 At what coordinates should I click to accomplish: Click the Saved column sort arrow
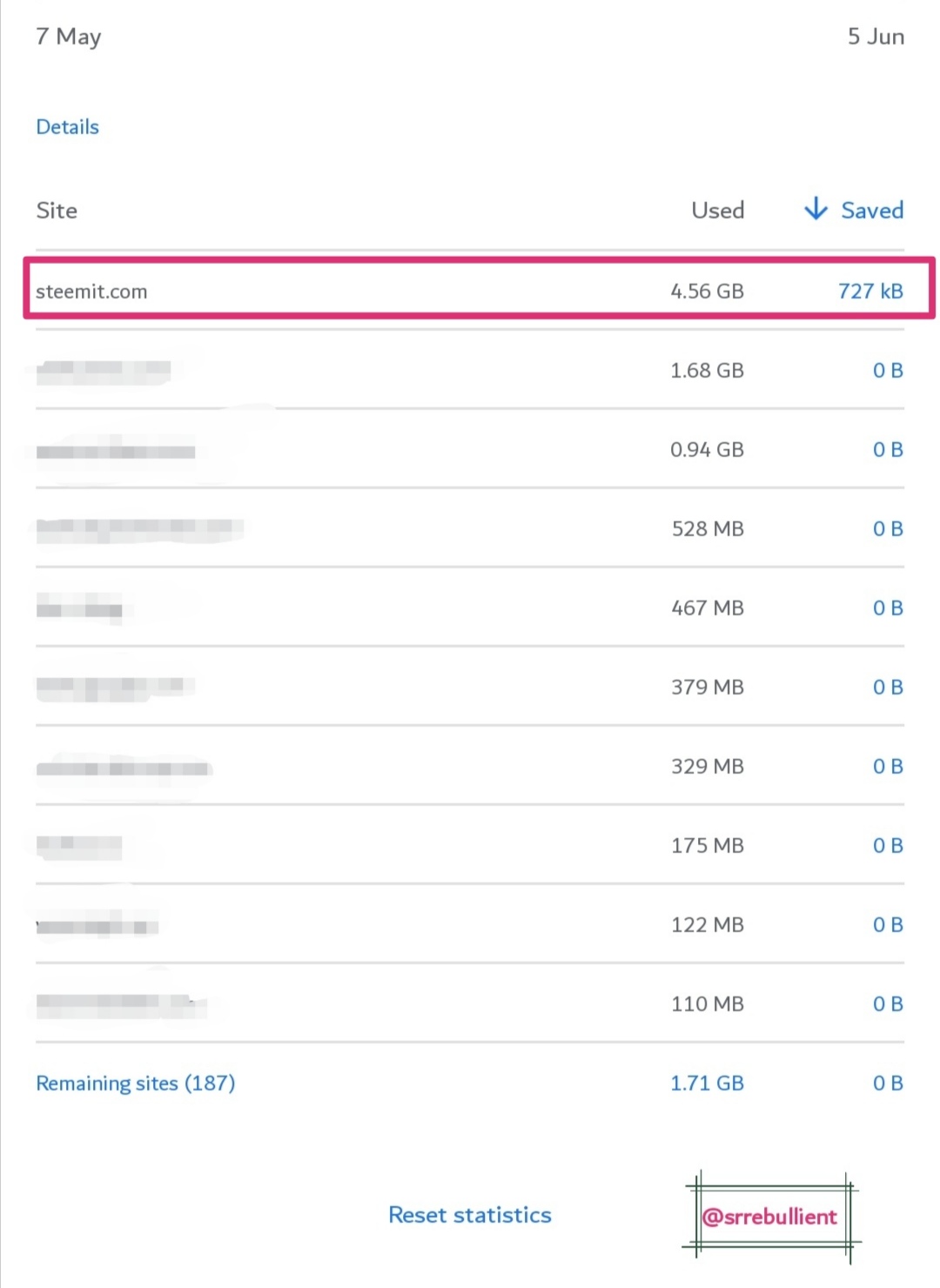point(816,209)
